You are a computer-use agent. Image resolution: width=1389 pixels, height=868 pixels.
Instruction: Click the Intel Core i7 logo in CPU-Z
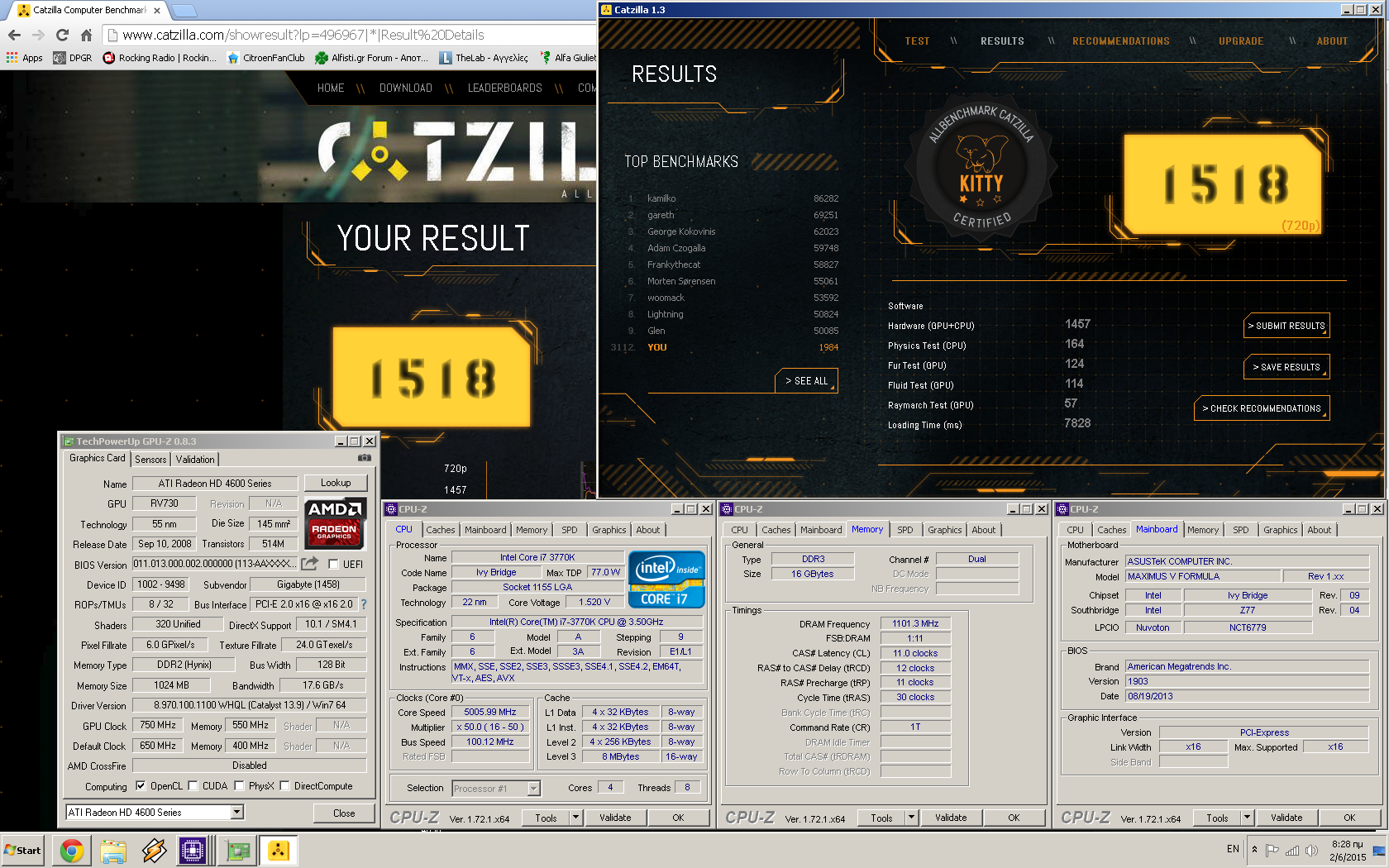pos(666,579)
